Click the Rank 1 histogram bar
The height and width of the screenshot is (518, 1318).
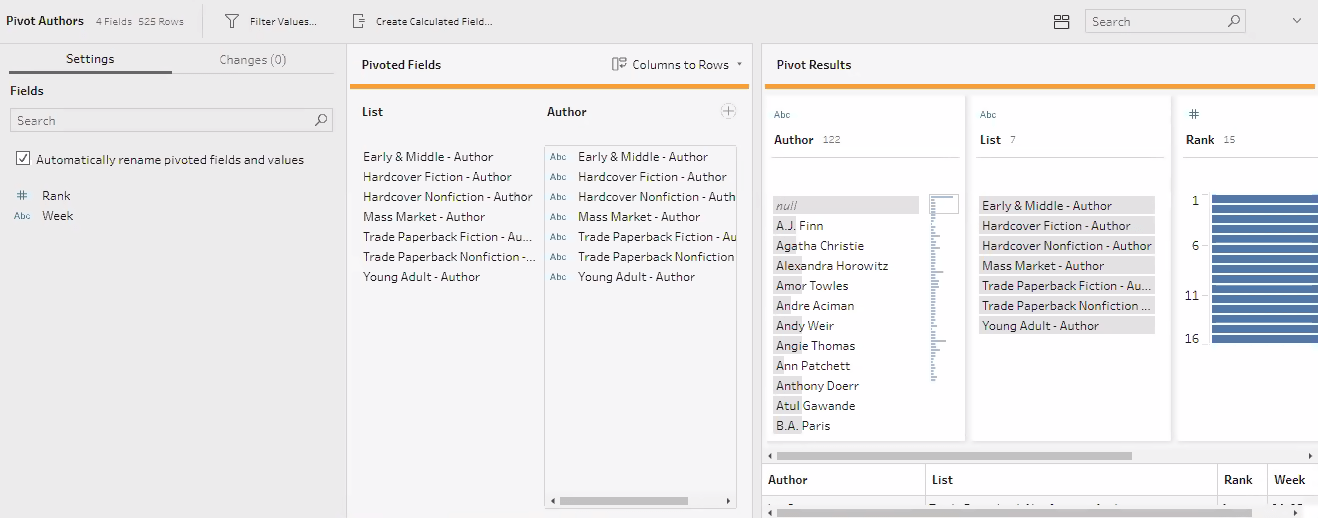point(1264,200)
